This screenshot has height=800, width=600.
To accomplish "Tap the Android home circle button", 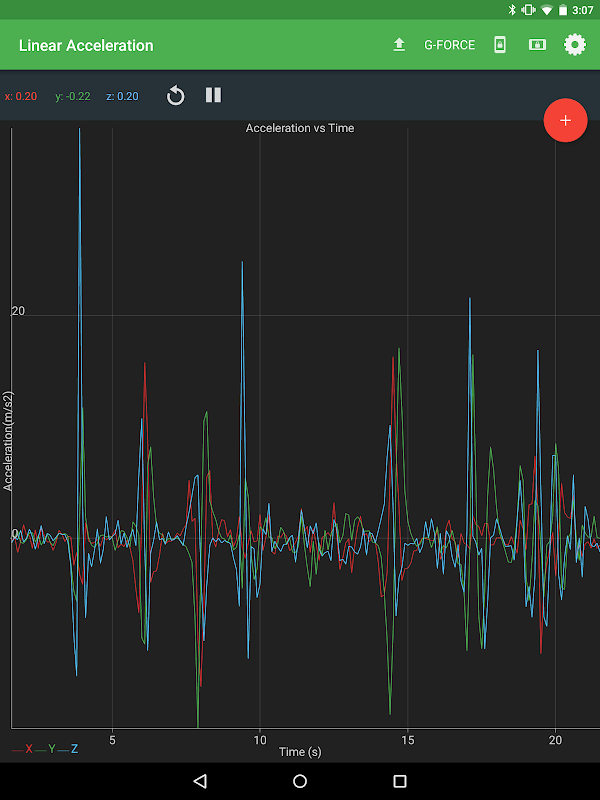I will point(300,781).
